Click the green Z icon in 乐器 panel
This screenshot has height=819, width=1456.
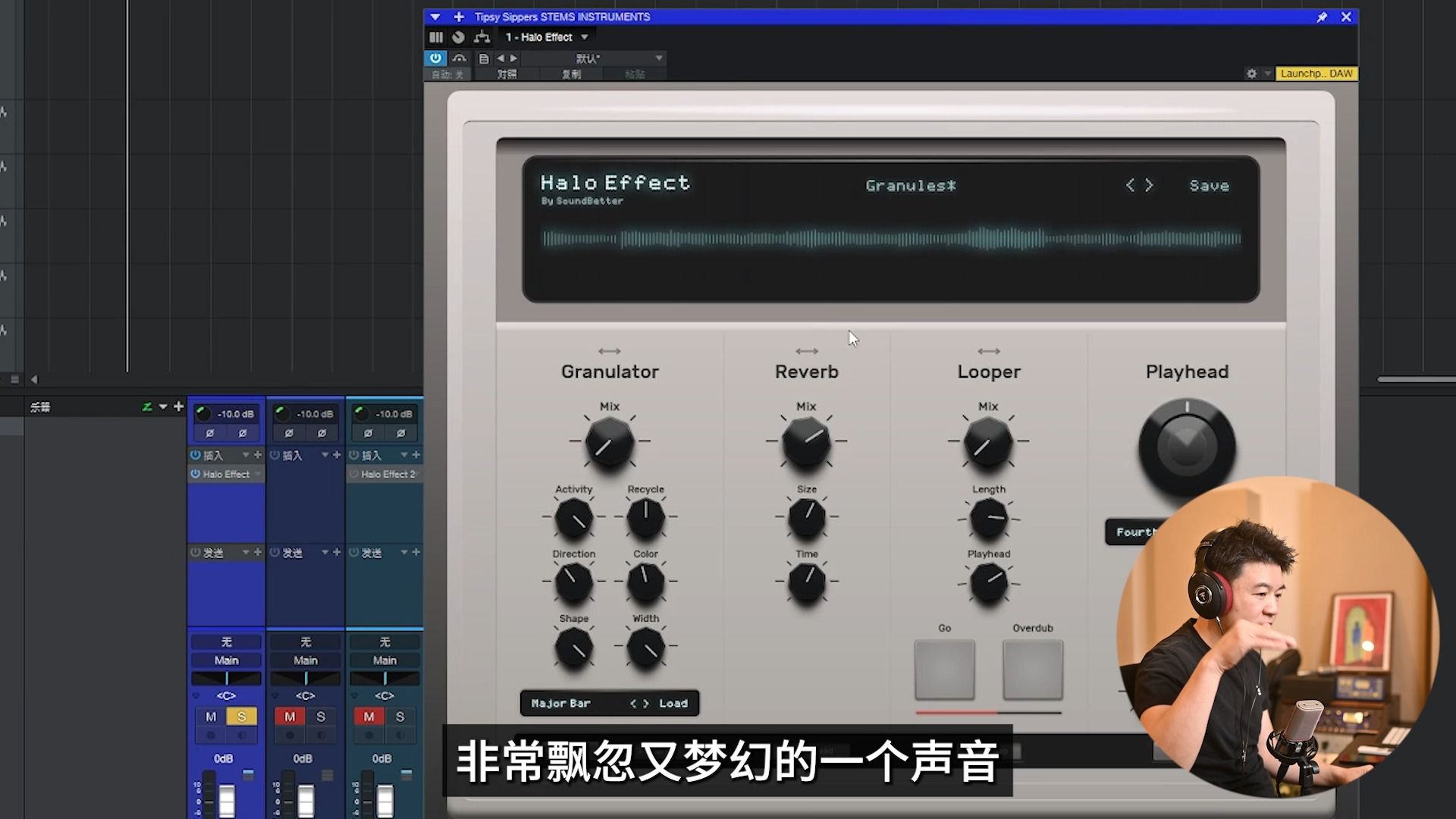coord(147,407)
